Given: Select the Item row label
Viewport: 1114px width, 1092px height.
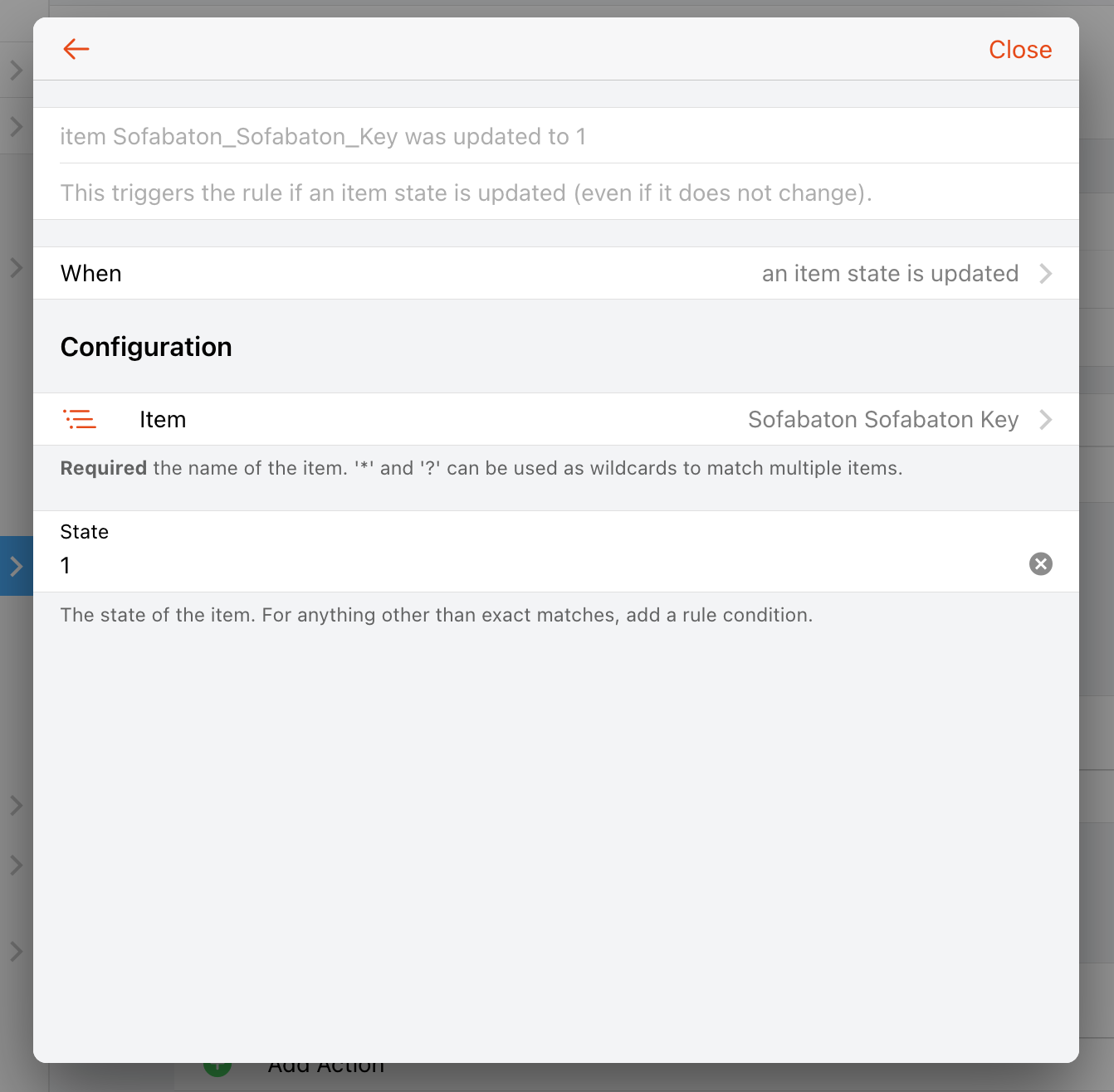Looking at the screenshot, I should [x=163, y=420].
